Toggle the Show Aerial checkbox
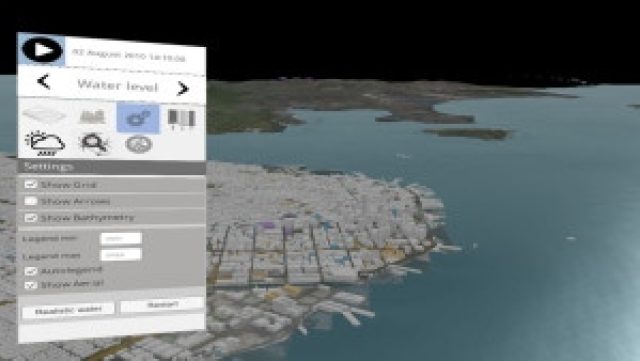The image size is (640, 361). 31,285
